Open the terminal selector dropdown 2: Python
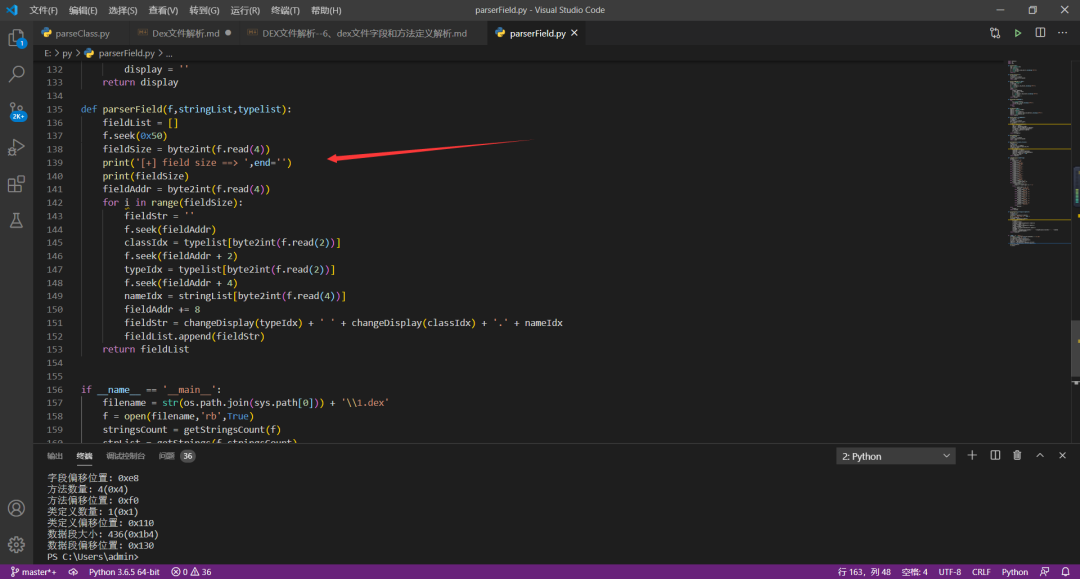Viewport: 1080px width, 579px height. [x=895, y=456]
